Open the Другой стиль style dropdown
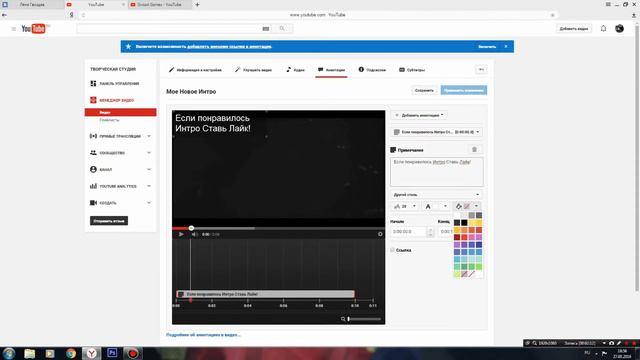 [x=436, y=195]
